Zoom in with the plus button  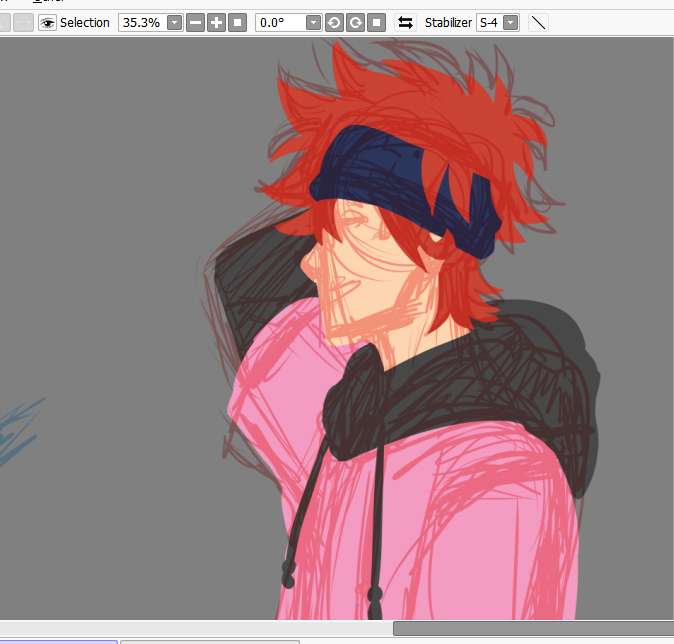pos(217,23)
